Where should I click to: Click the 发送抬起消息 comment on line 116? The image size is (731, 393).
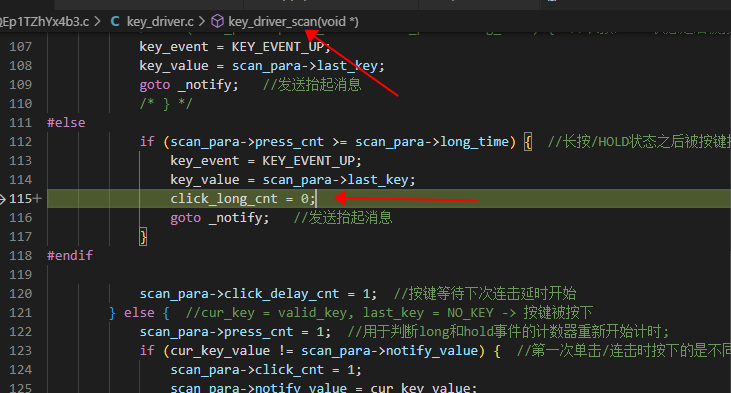[343, 218]
